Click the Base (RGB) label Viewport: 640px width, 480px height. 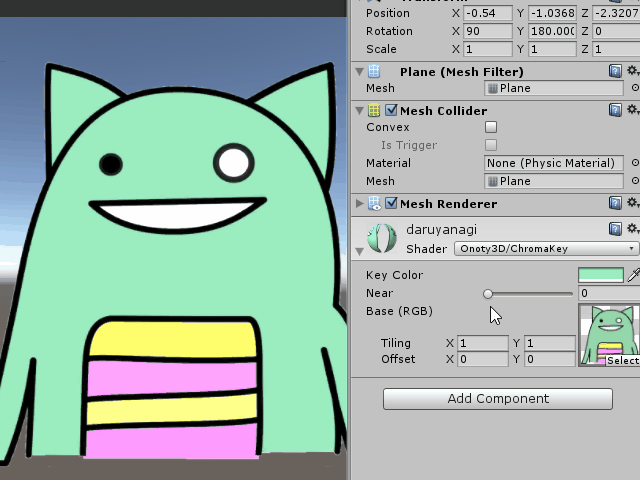pyautogui.click(x=399, y=311)
